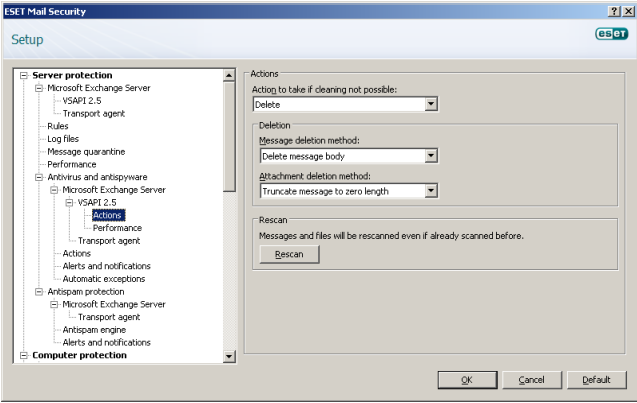Viewport: 637px width, 403px height.
Task: Select Performance under Antivirus VSAPI 2.5
Action: [x=117, y=228]
